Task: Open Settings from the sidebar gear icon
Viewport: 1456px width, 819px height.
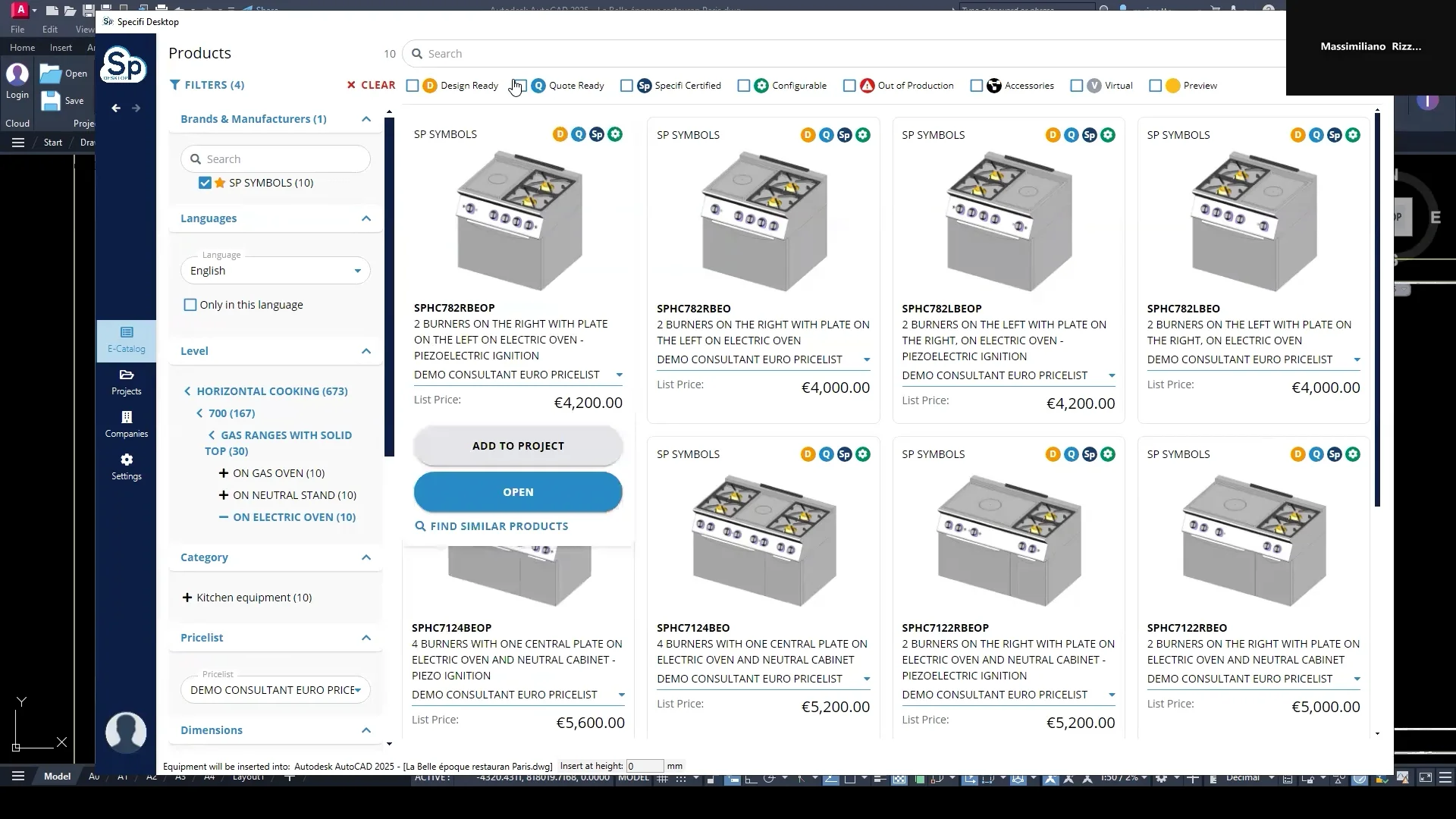Action: [126, 466]
